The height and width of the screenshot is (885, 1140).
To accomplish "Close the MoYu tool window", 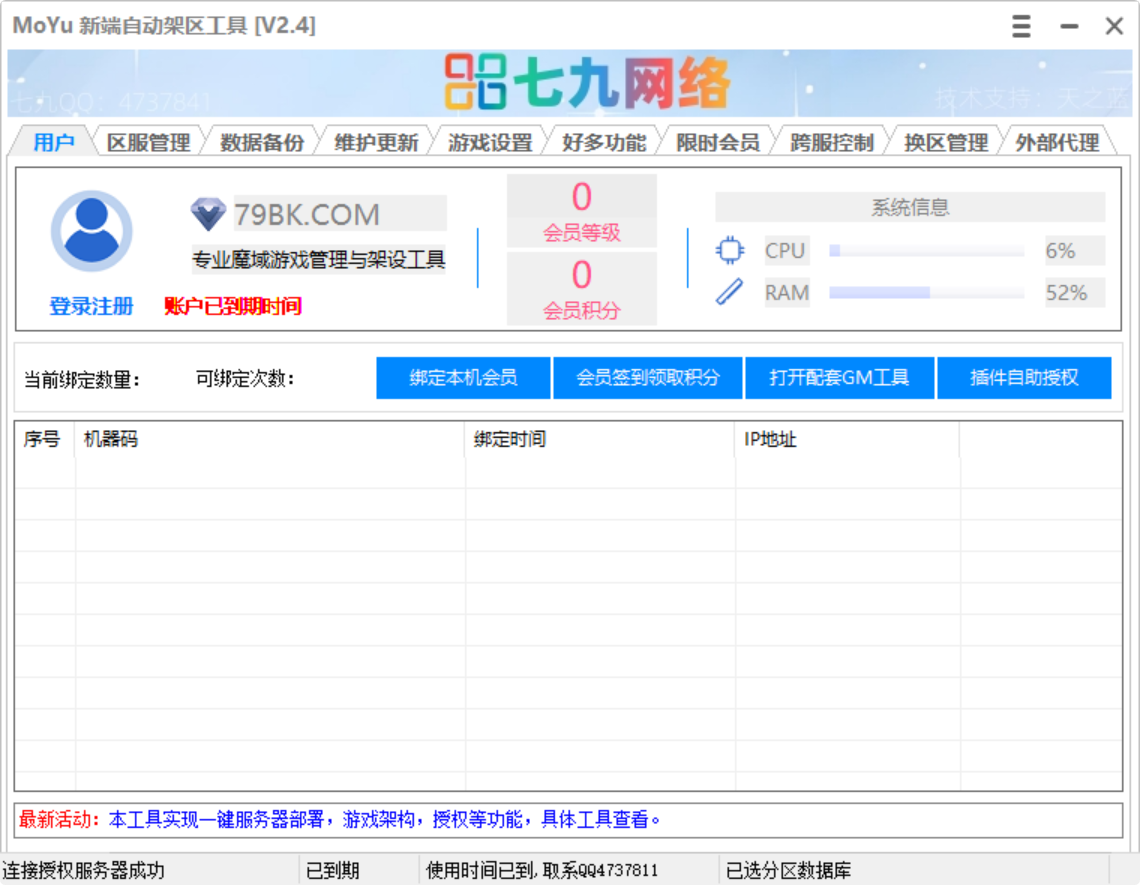I will coord(1114,26).
